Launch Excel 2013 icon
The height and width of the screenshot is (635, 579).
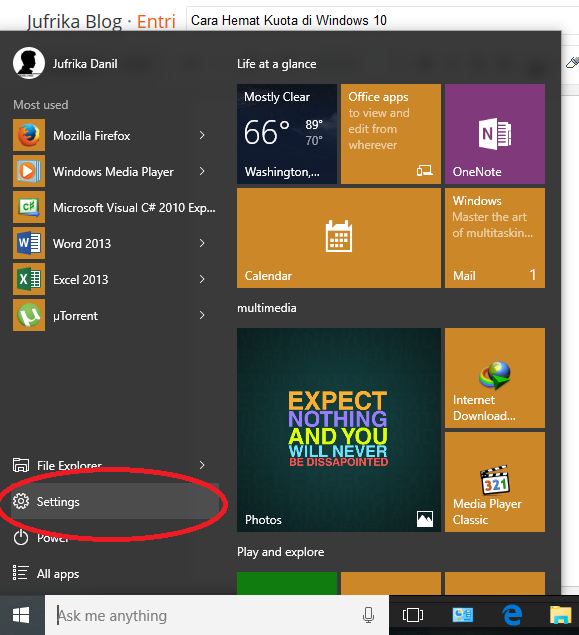point(29,279)
